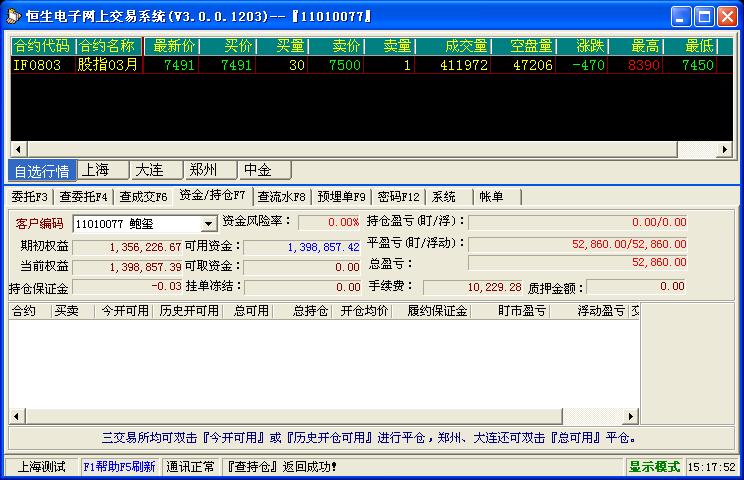Open the 密码F12 tab

[x=399, y=196]
